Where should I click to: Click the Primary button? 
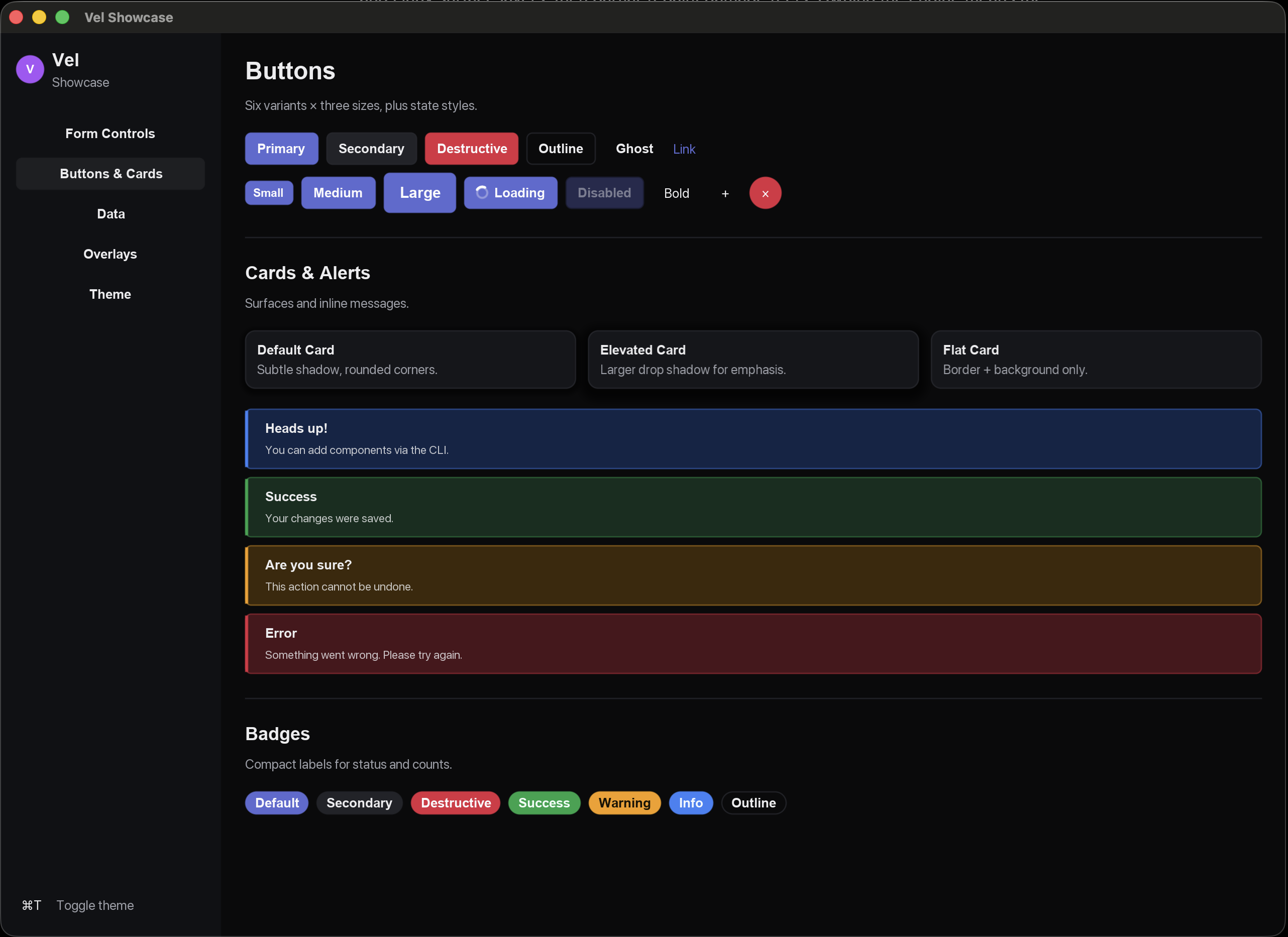tap(281, 149)
